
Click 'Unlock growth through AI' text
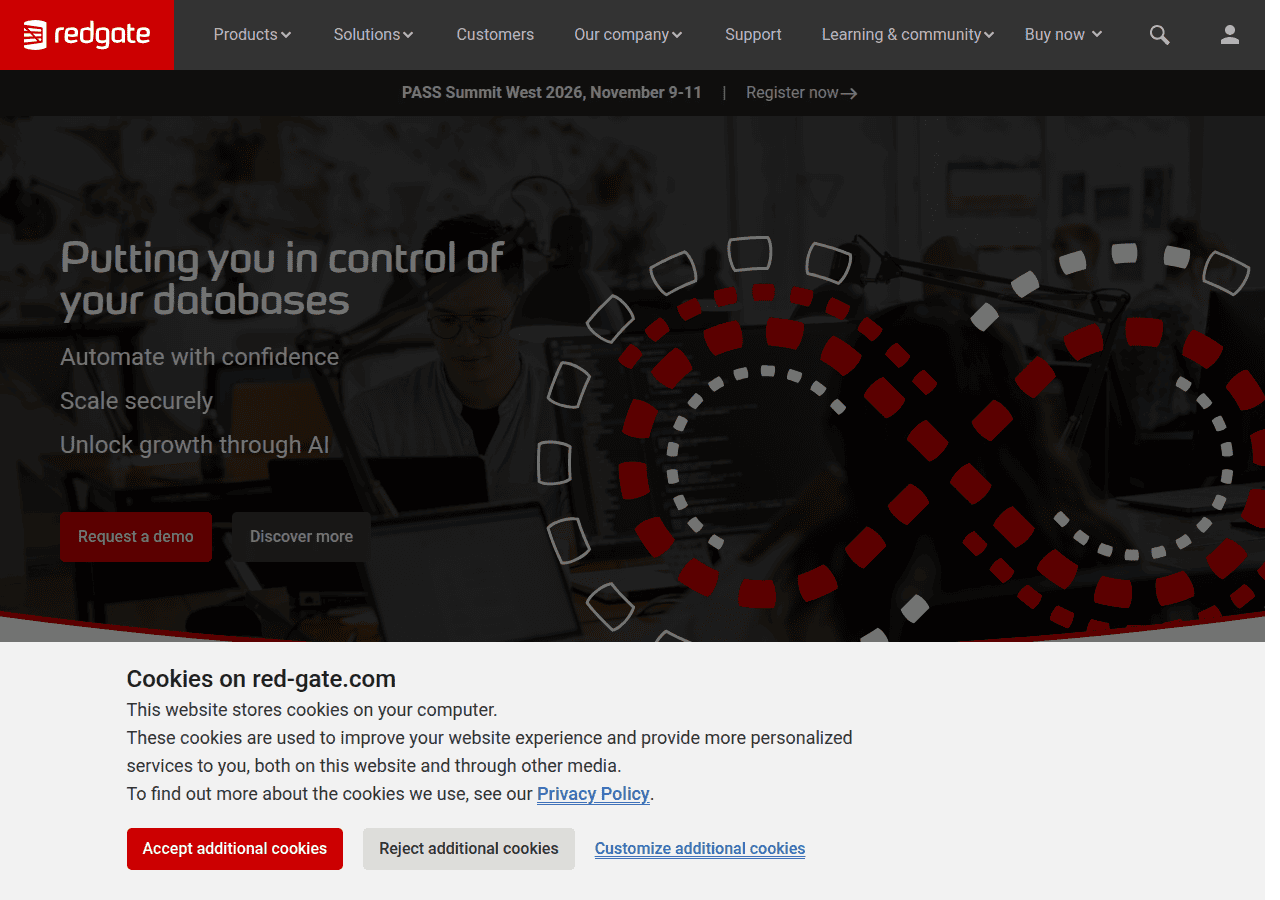tap(195, 445)
